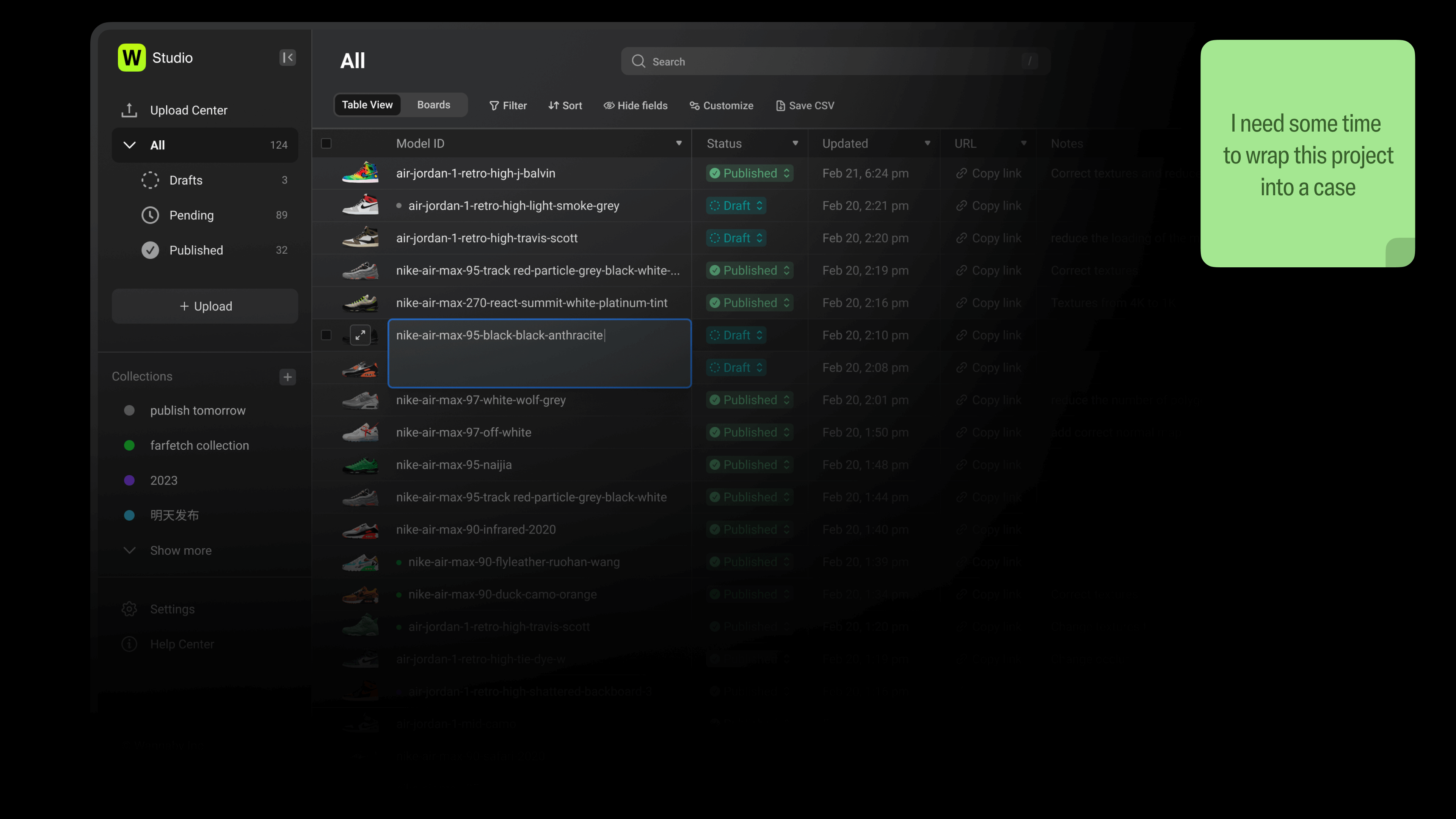This screenshot has width=1456, height=819.
Task: Select the nike-air-max-97-off-white model name
Action: [x=463, y=432]
